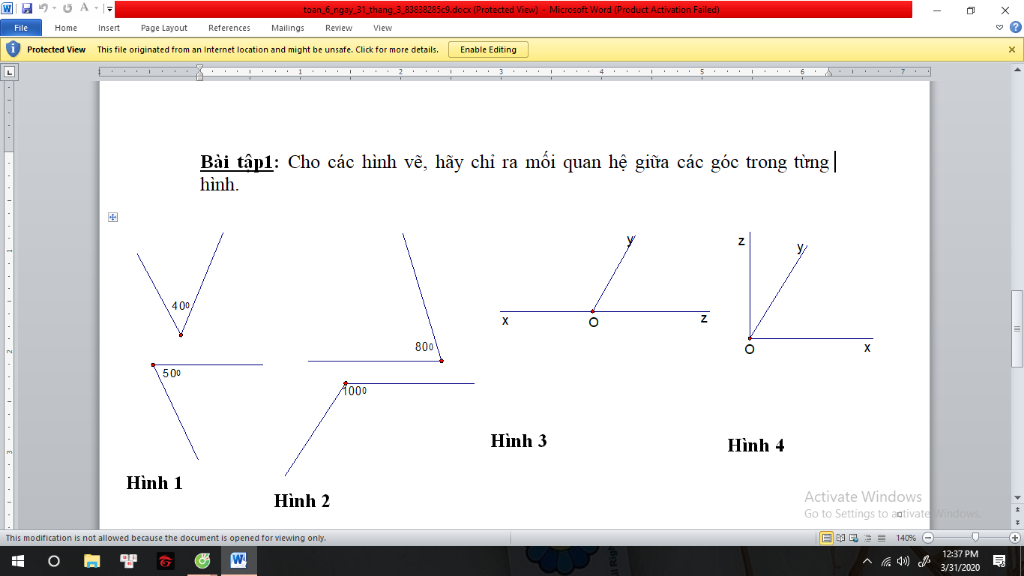Screen dimensions: 1024x576
Task: Click the volume speaker tray icon
Action: pos(903,561)
